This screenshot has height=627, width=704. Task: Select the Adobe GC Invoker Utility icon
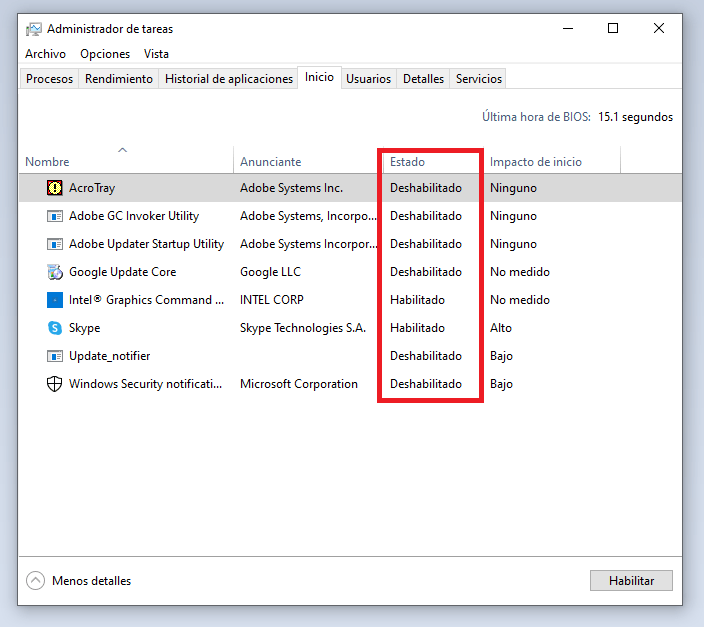(55, 216)
